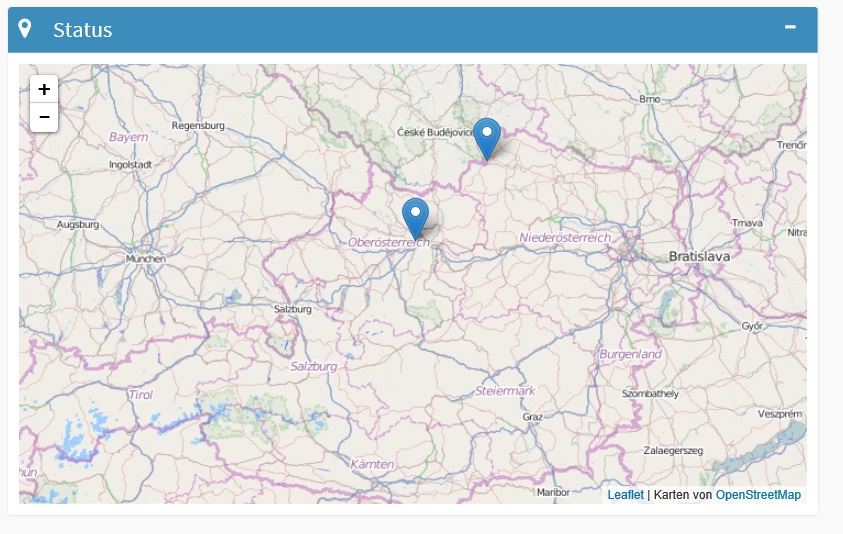Image resolution: width=843 pixels, height=534 pixels.
Task: Open the Leaflet attribution link
Action: 625,495
